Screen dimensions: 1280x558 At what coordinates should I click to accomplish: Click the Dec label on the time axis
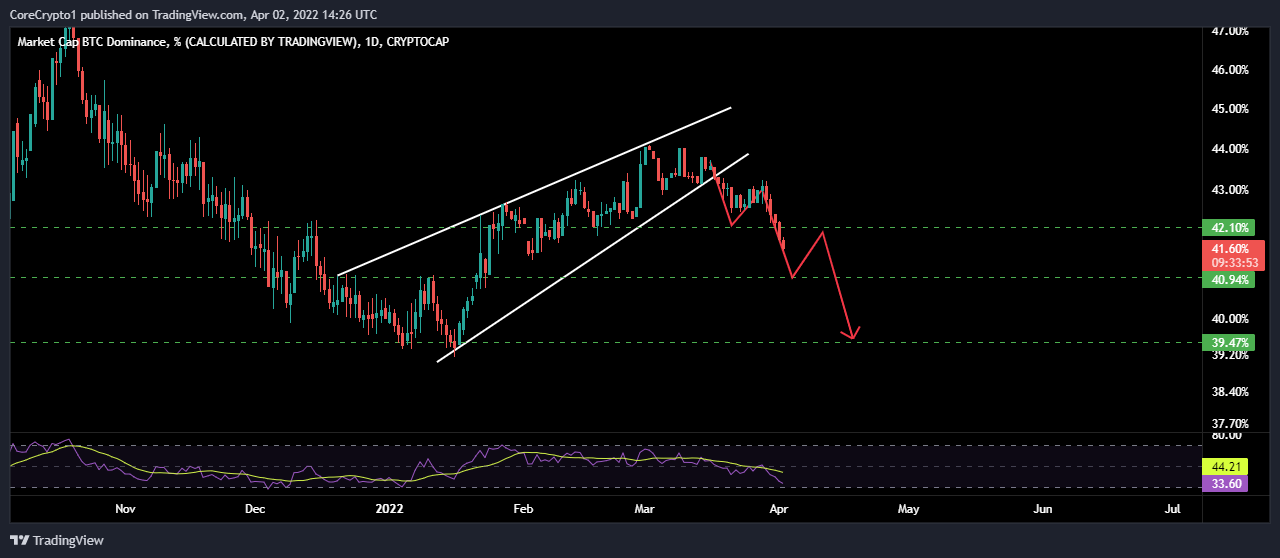pyautogui.click(x=255, y=509)
